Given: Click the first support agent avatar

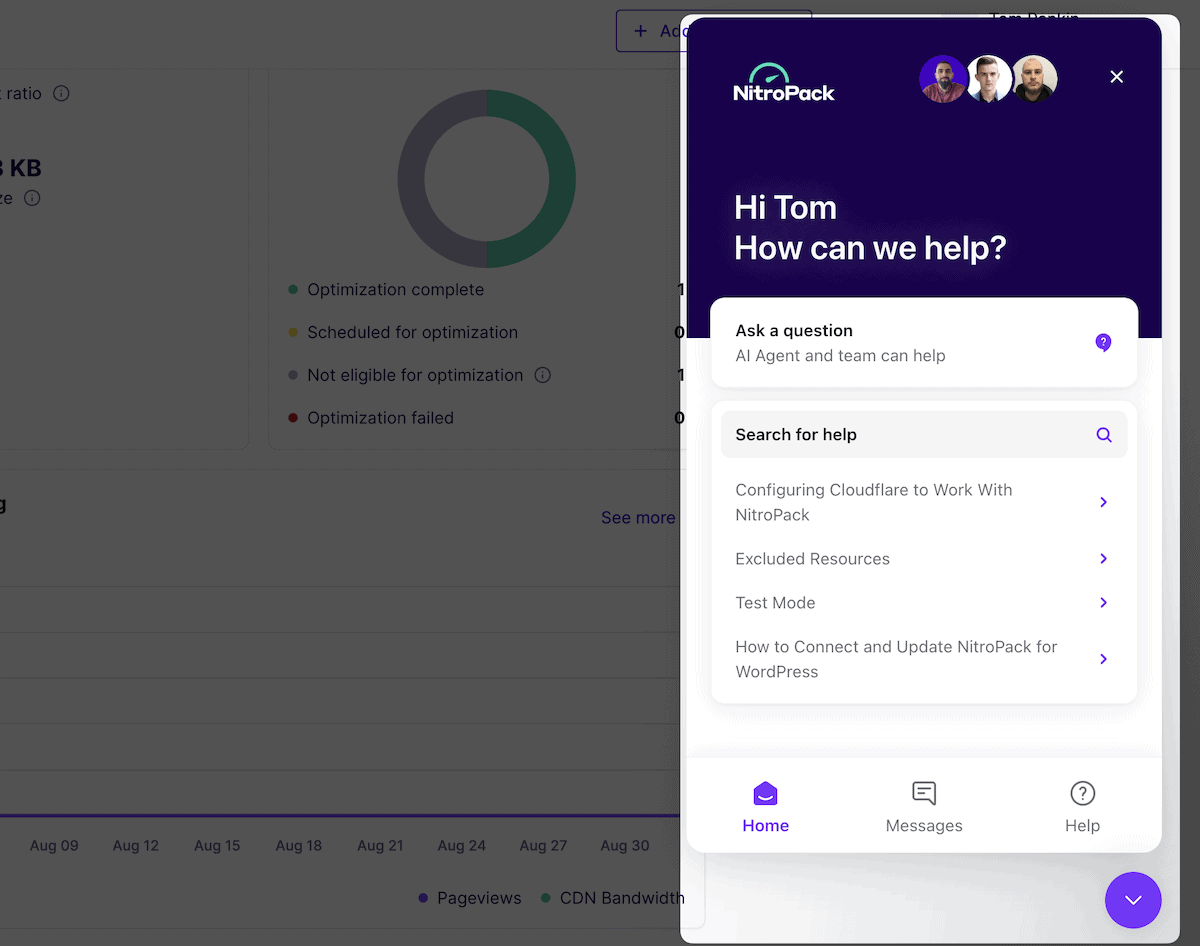Looking at the screenshot, I should [942, 79].
